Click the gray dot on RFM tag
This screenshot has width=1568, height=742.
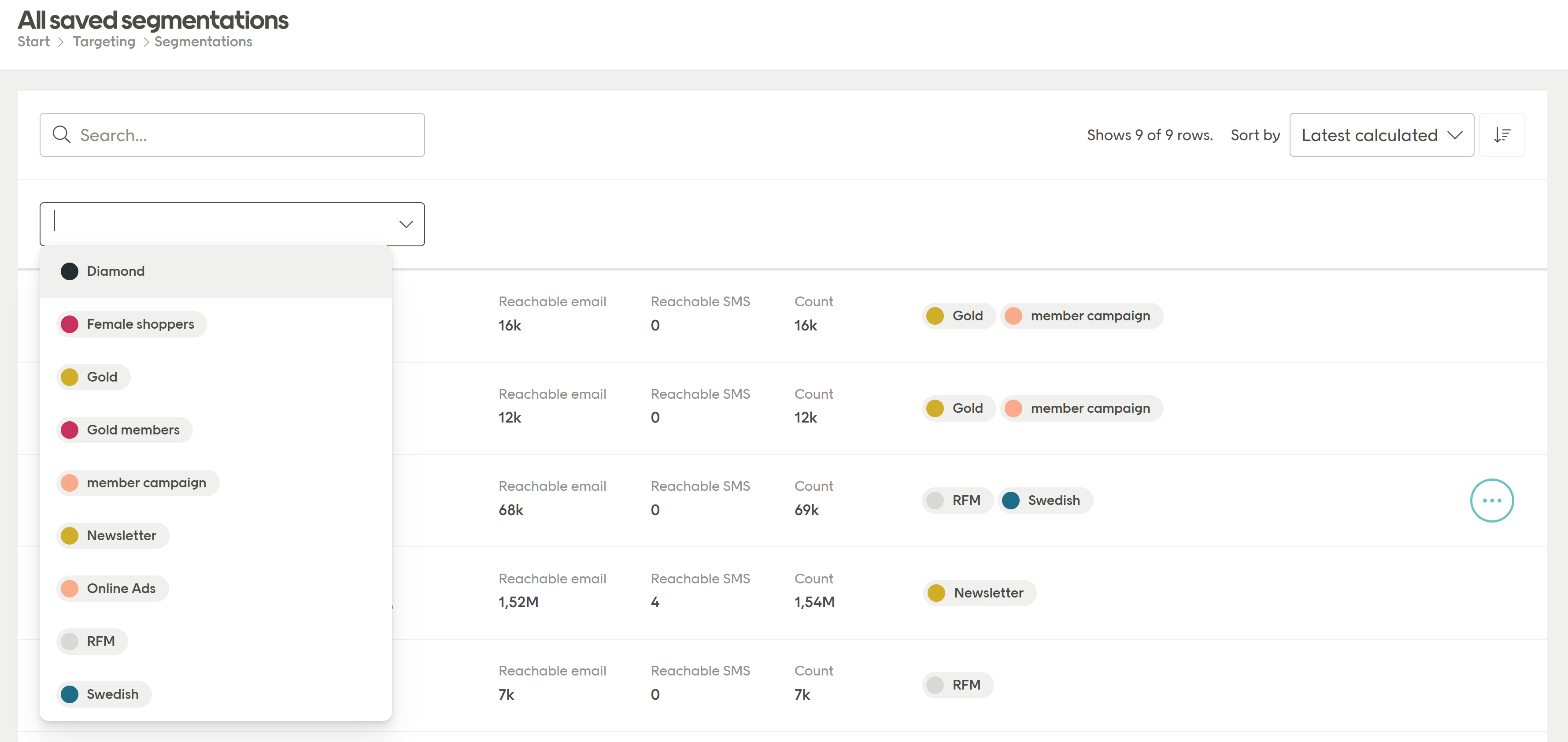pyautogui.click(x=70, y=641)
